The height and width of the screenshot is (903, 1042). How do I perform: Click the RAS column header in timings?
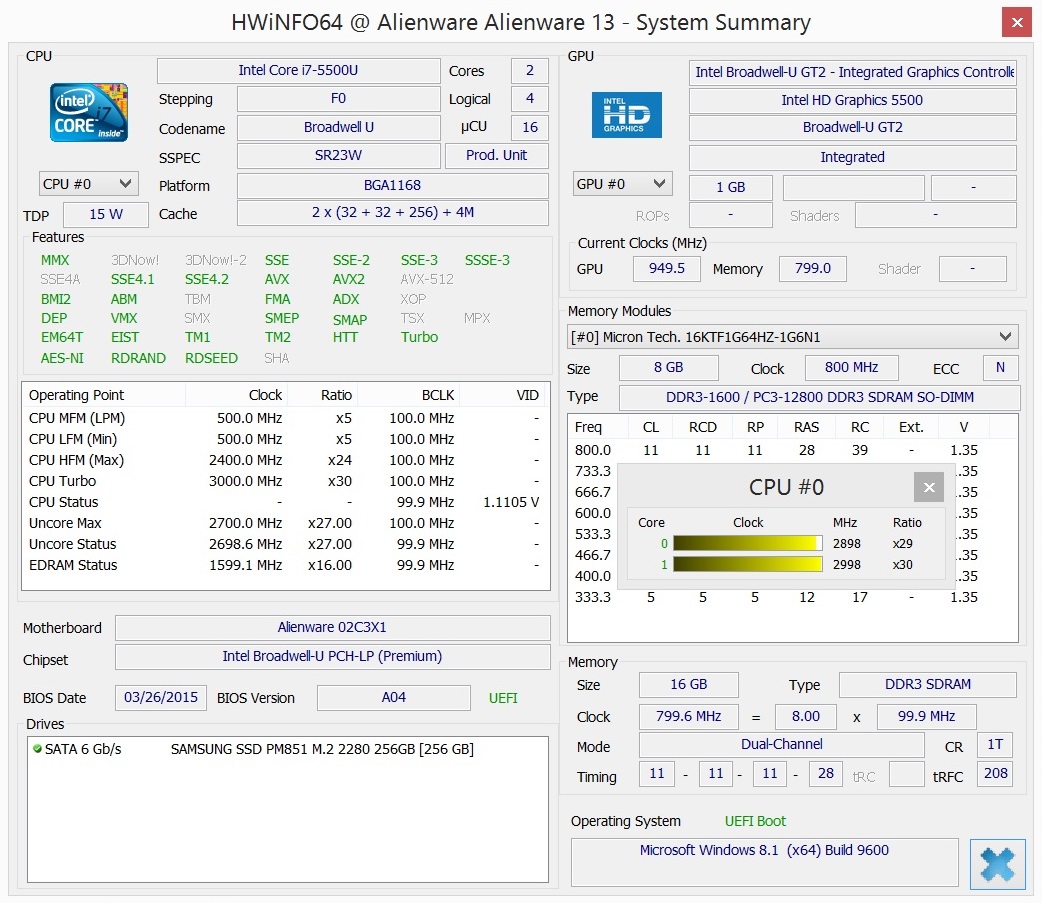point(807,427)
